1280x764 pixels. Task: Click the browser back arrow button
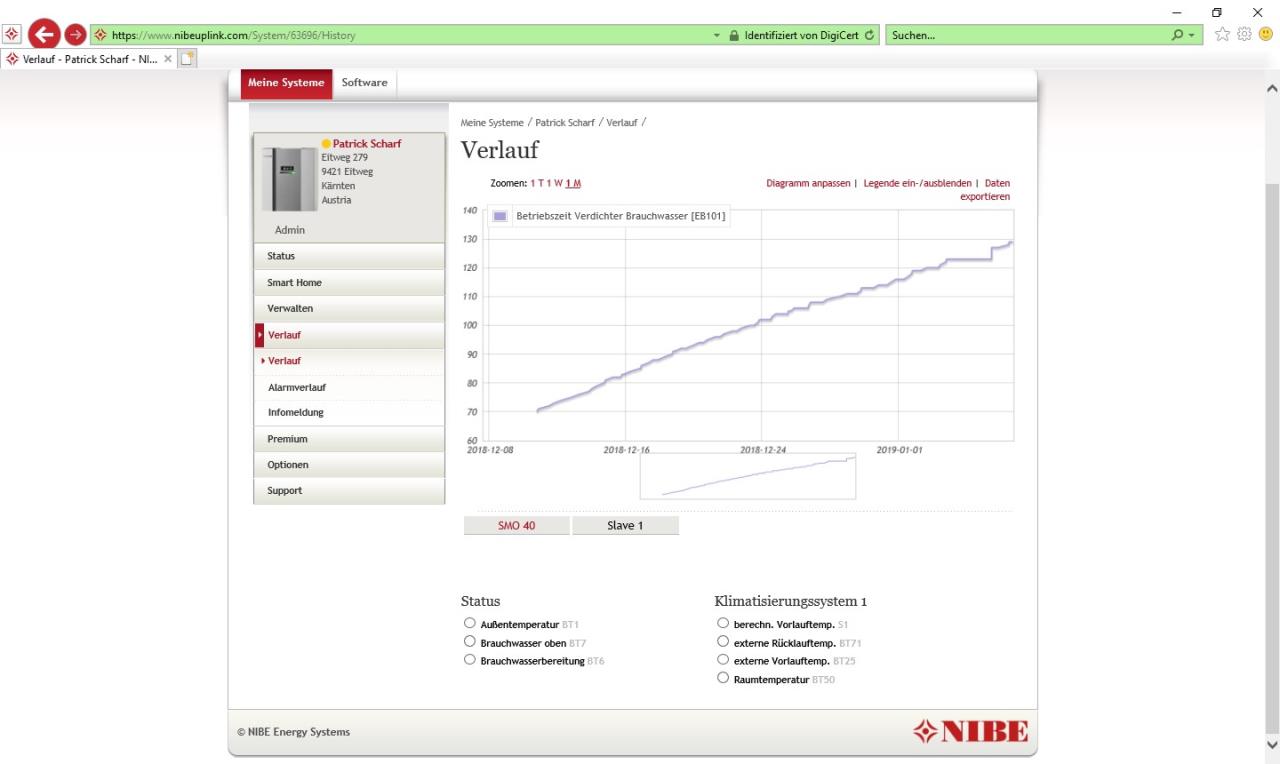click(44, 34)
